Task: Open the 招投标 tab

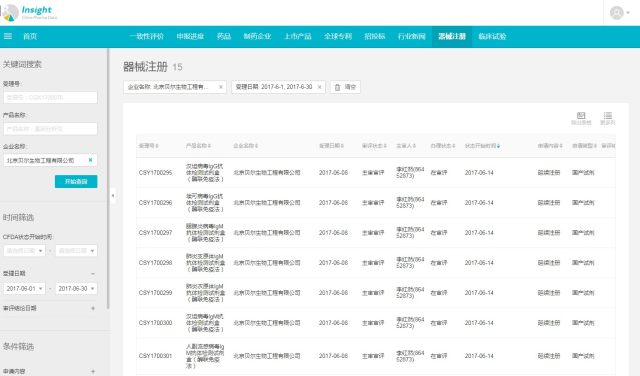Action: 375,36
